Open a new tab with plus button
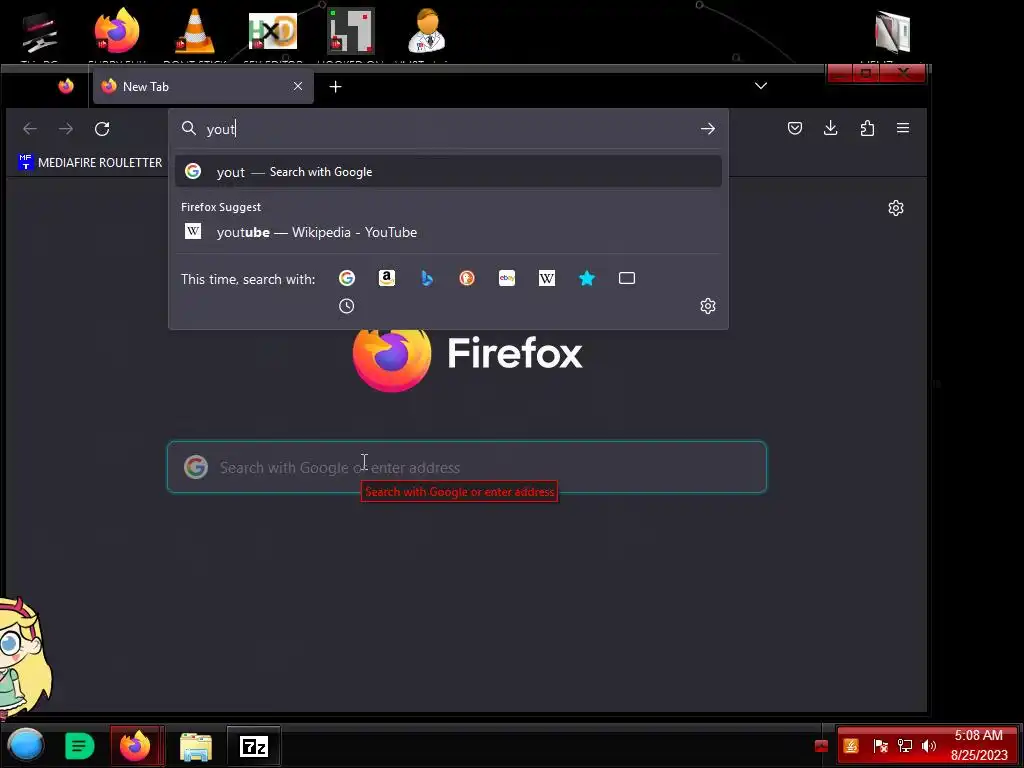1024x768 pixels. 336,86
